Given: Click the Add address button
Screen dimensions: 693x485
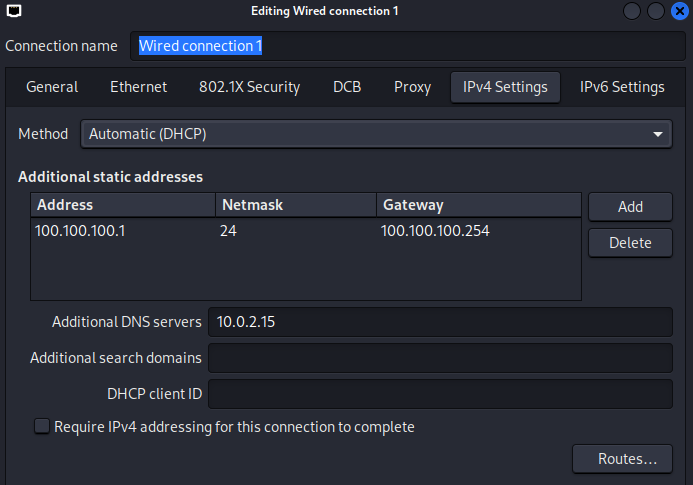Looking at the screenshot, I should point(630,206).
